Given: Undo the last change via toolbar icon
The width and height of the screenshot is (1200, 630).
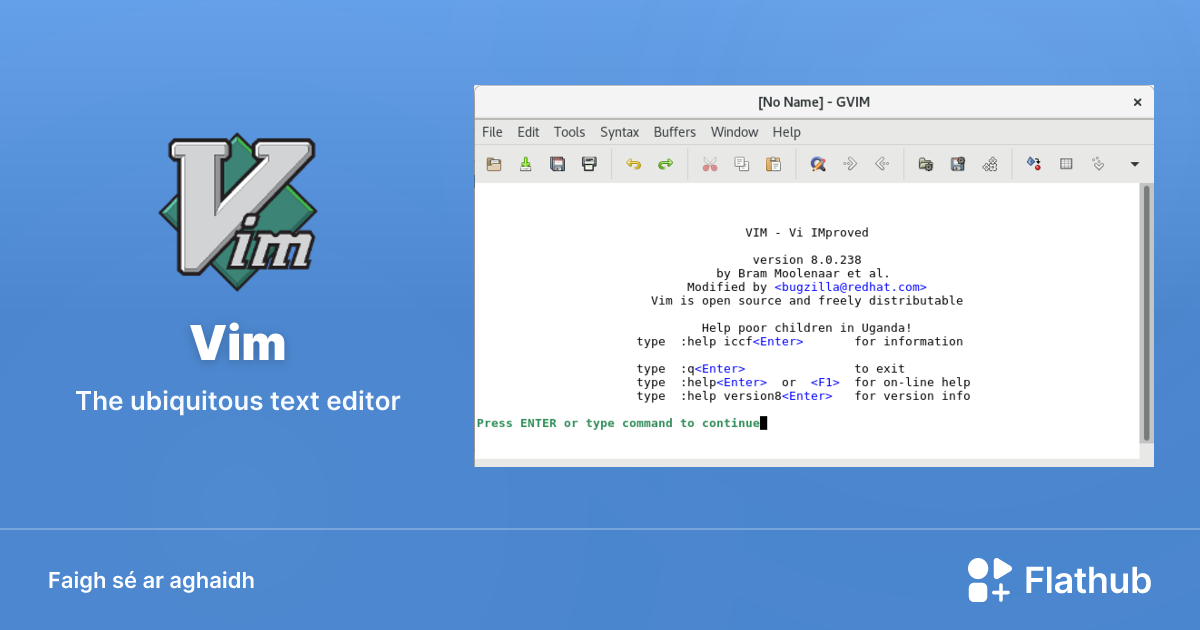Looking at the screenshot, I should pyautogui.click(x=633, y=163).
